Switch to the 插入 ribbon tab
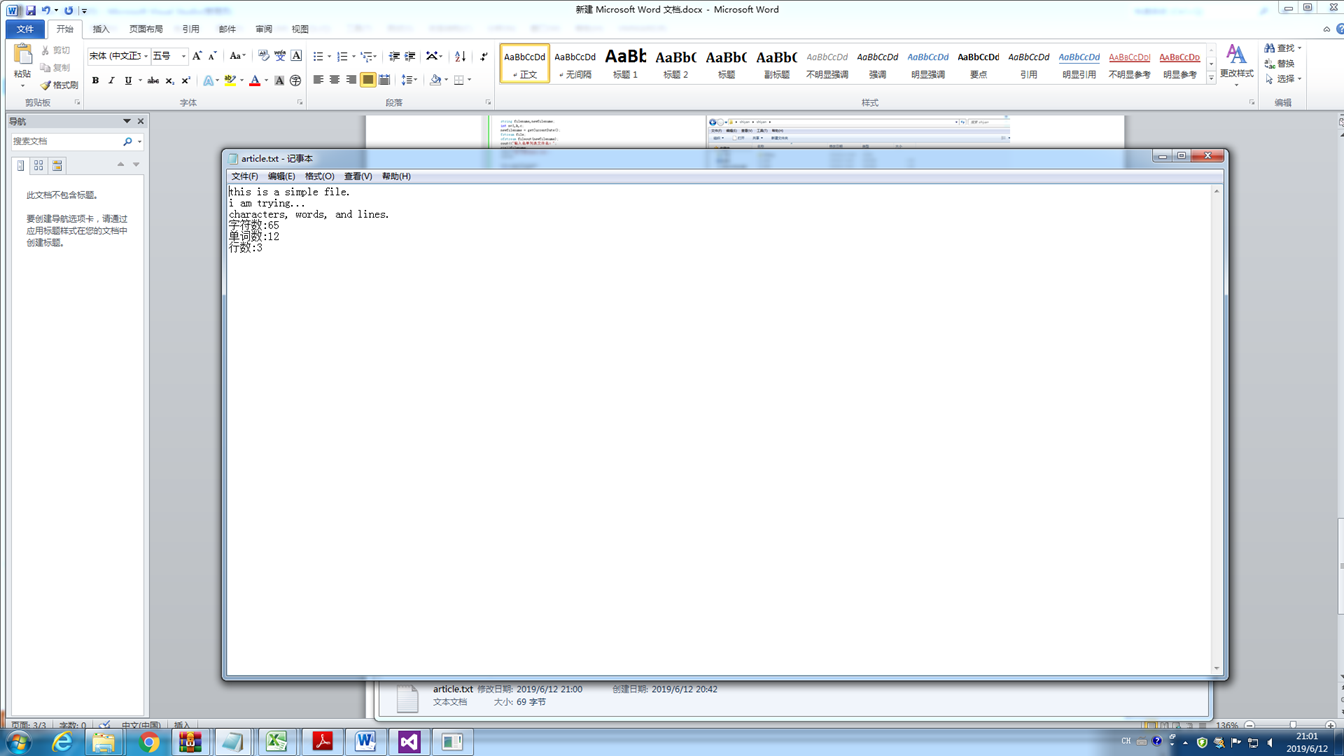This screenshot has width=1344, height=756. tap(101, 29)
